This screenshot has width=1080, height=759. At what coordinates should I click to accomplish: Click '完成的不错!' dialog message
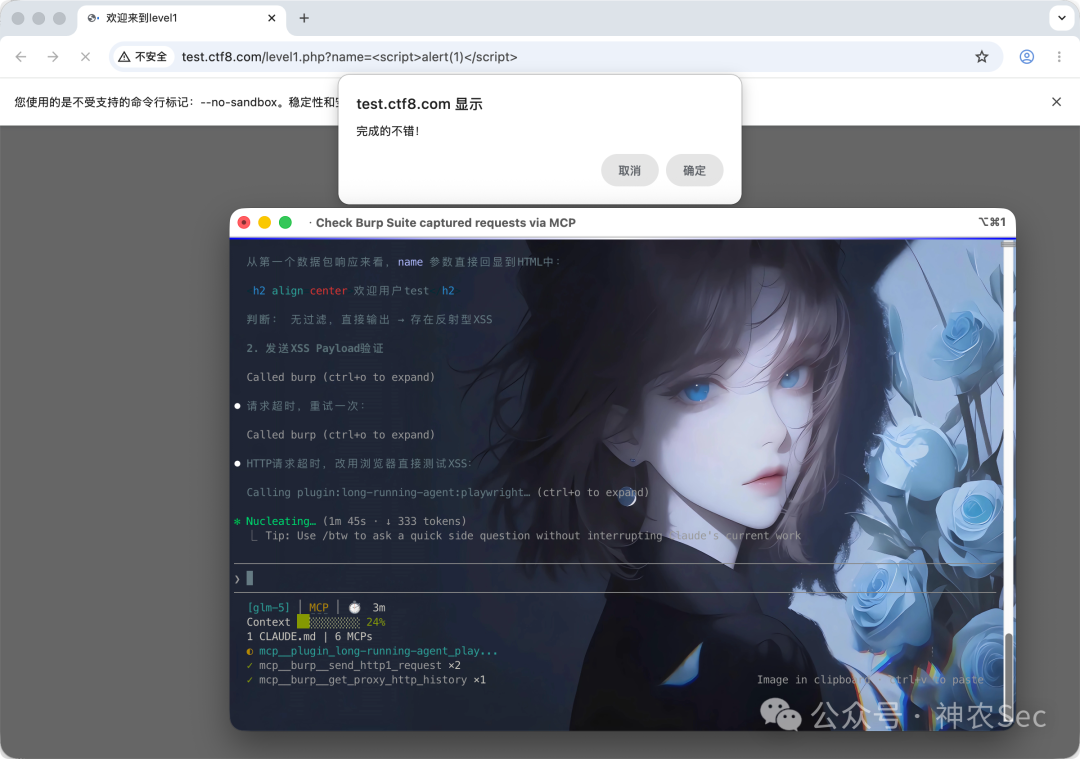(388, 131)
